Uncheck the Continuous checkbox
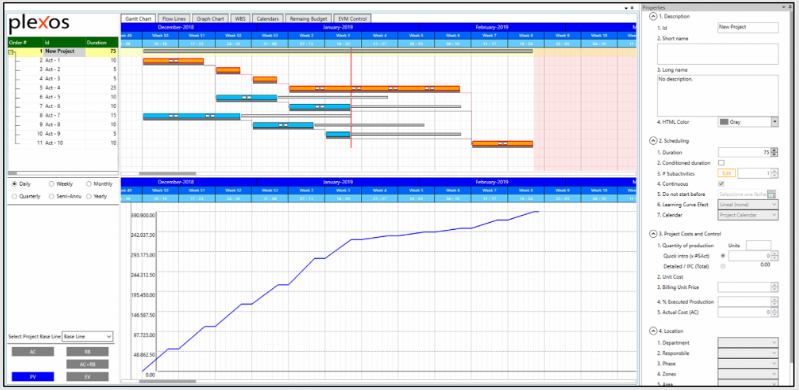The image size is (799, 390). [x=721, y=184]
